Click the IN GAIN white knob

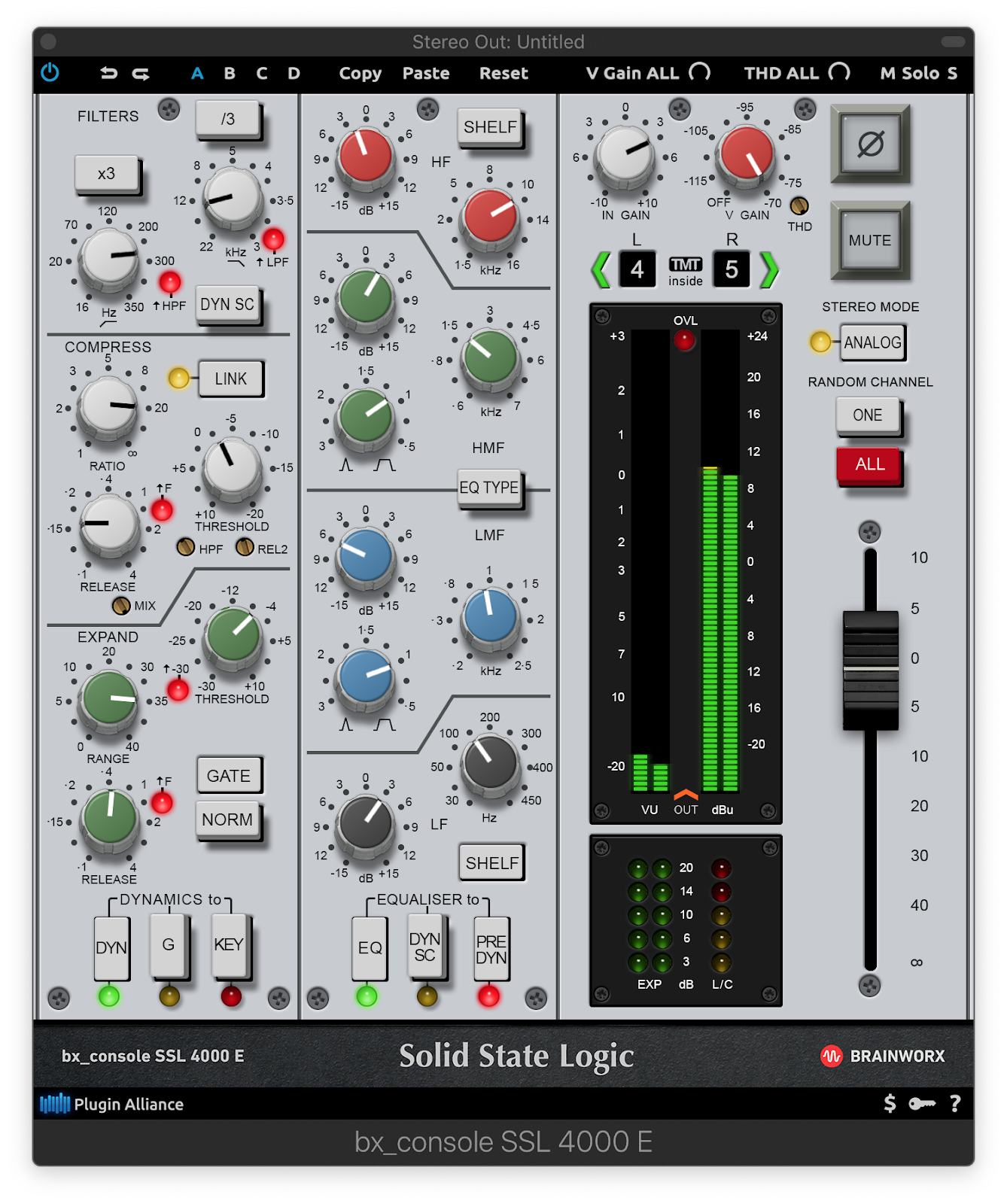tap(624, 154)
